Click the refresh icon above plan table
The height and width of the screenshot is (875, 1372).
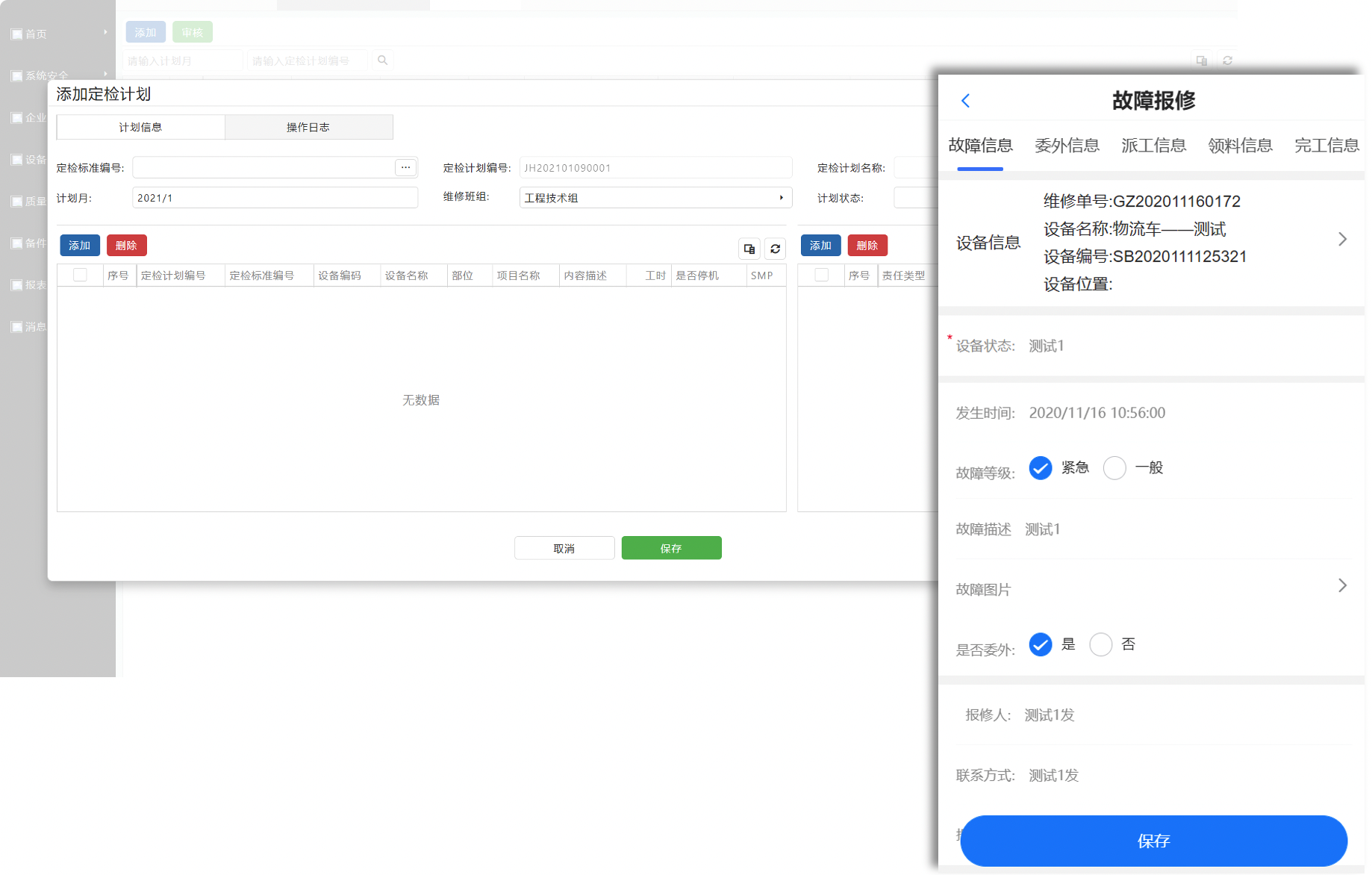[x=775, y=249]
